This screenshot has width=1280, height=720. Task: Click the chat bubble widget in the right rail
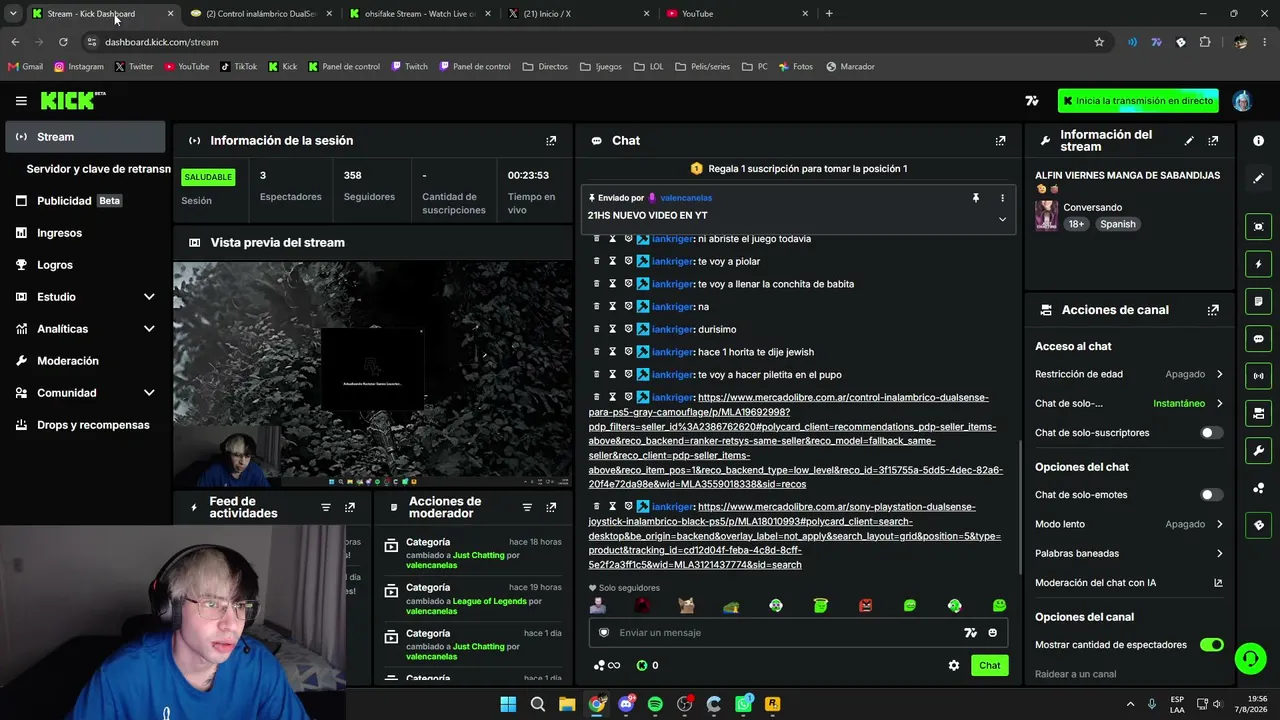coord(1258,339)
